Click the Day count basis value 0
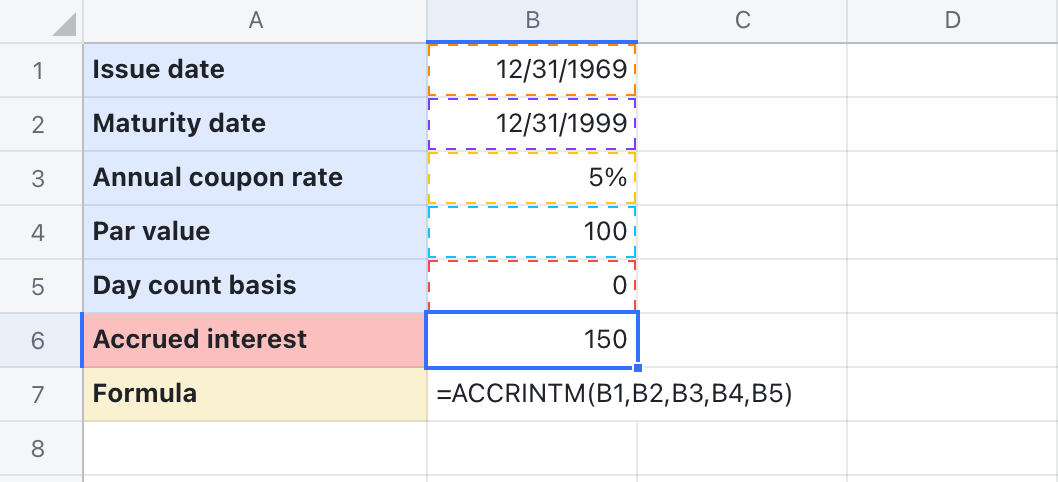 532,286
